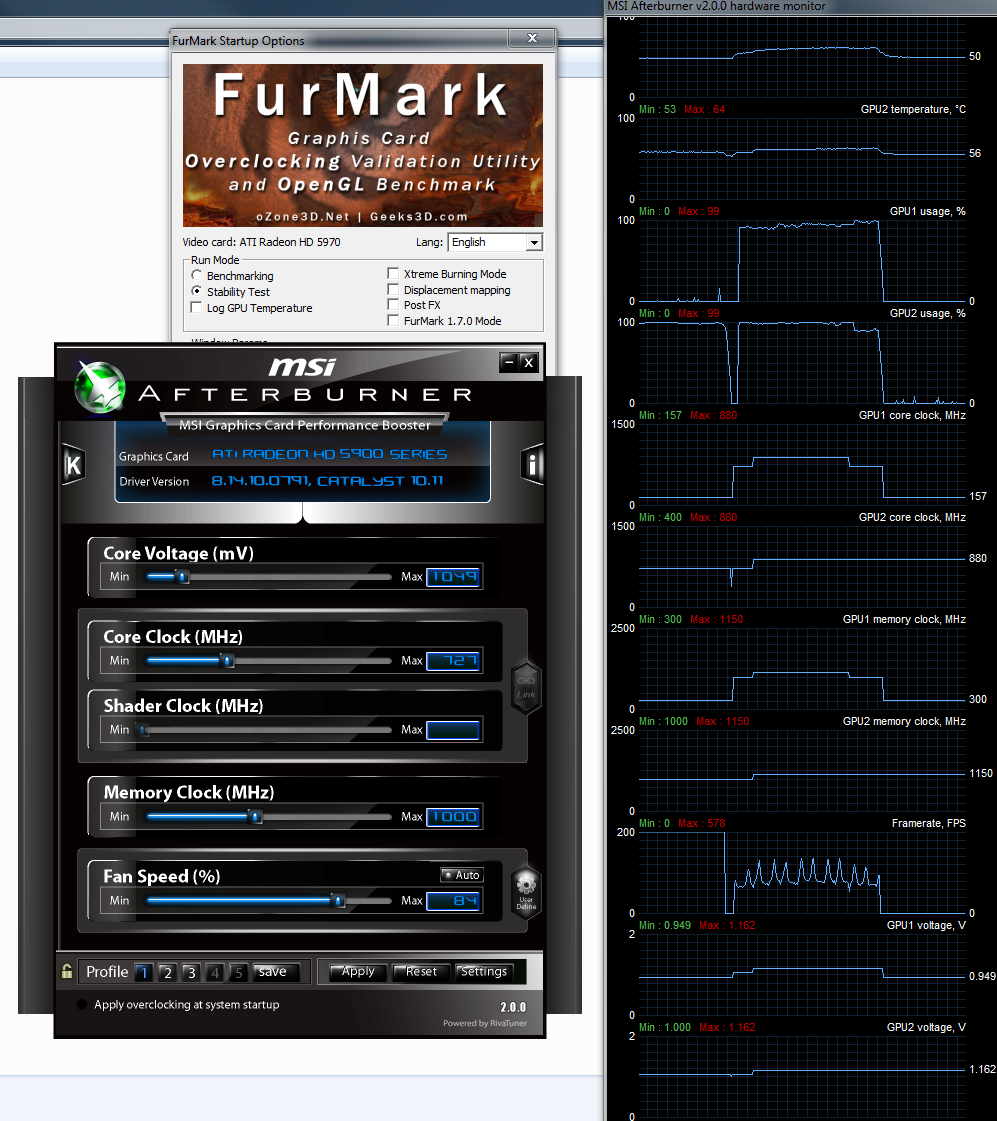997x1121 pixels.
Task: Close the MSI Afterburner window
Action: pyautogui.click(x=529, y=362)
